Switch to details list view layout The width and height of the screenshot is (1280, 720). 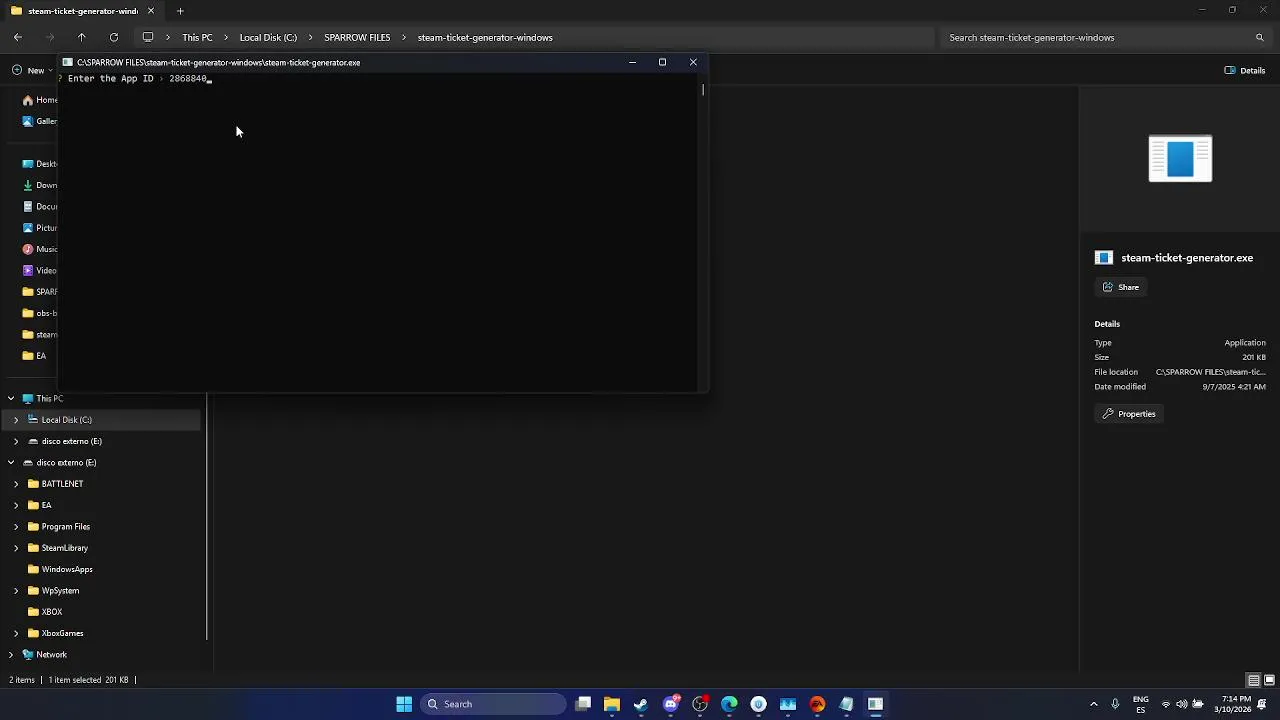[x=1253, y=680]
